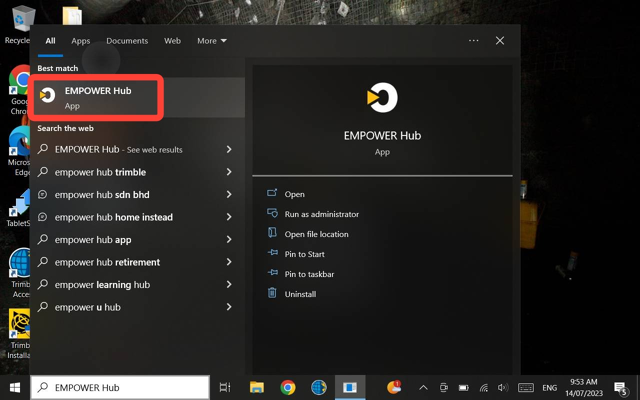Switch to the Apps search tab

pyautogui.click(x=80, y=41)
